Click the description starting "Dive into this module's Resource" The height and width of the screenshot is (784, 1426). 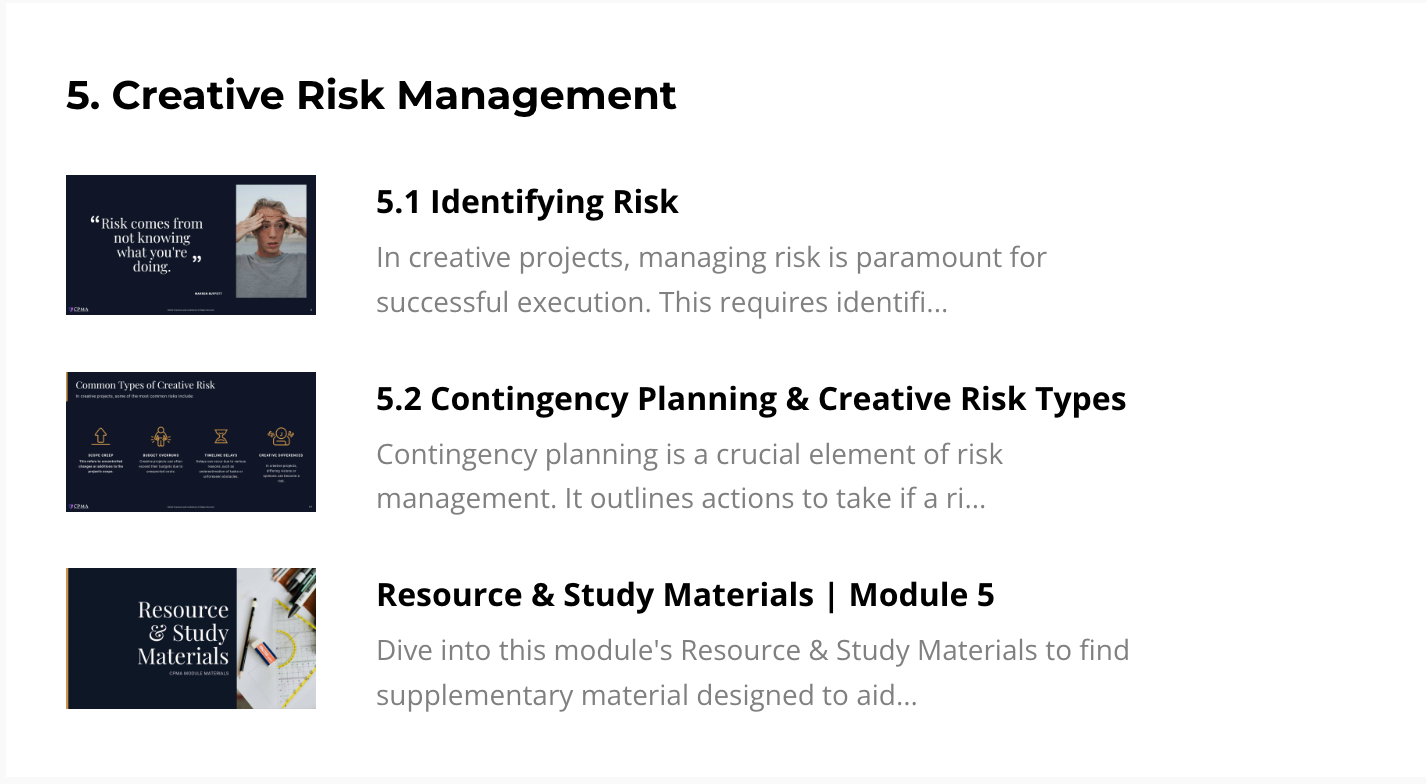(x=752, y=672)
